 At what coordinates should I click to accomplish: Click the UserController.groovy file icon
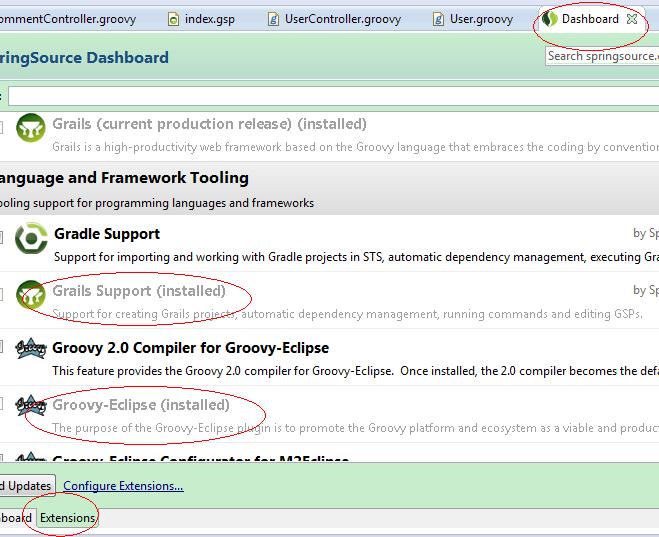tap(273, 19)
